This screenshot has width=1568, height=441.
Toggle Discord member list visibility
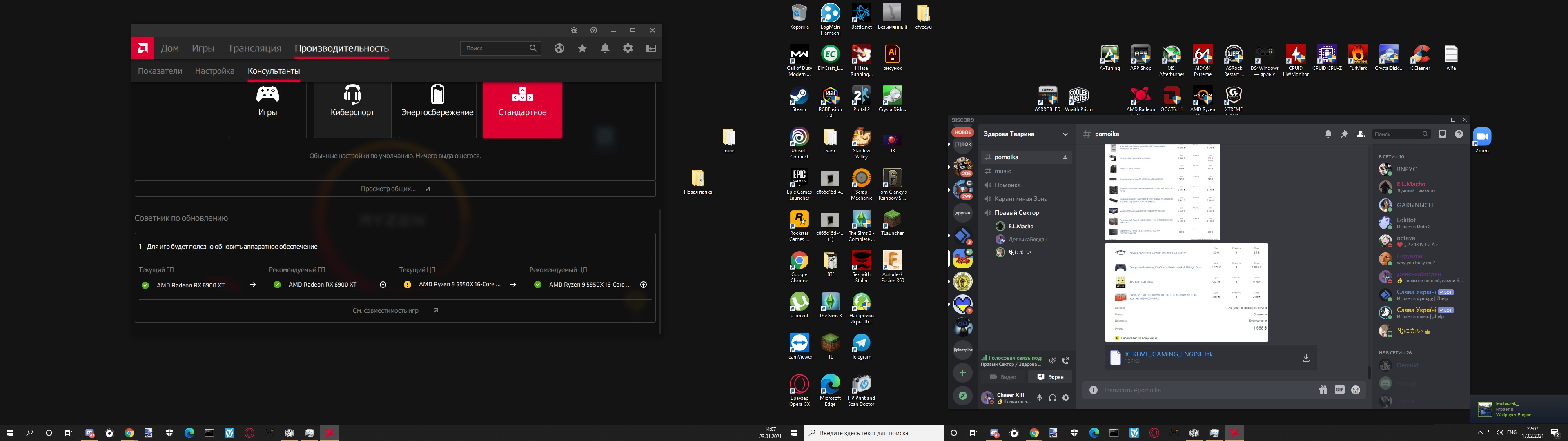click(x=1361, y=134)
